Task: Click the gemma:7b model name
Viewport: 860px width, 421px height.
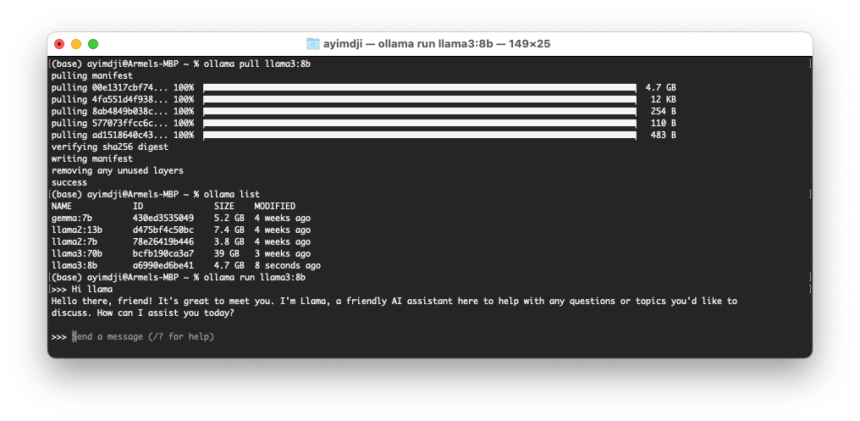Action: 72,218
